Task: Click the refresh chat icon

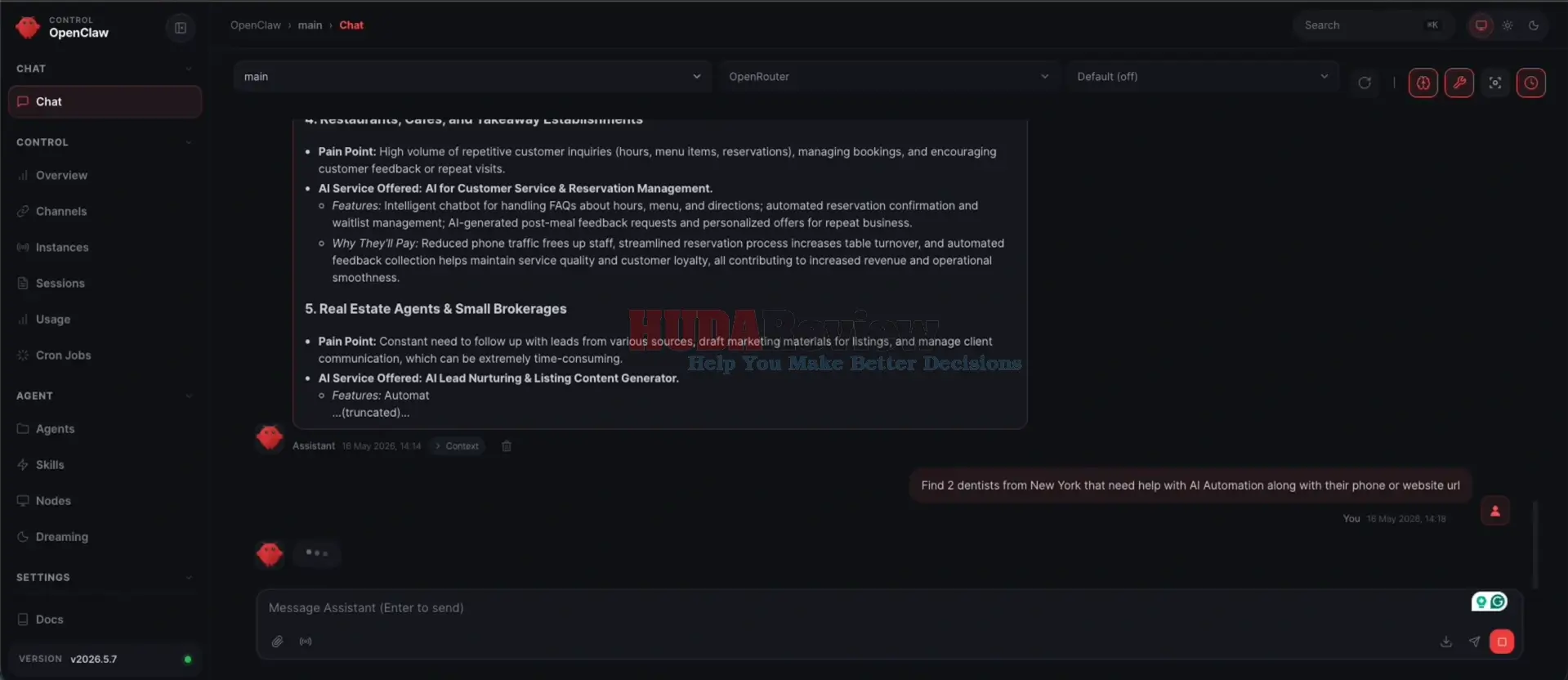Action: tap(1365, 83)
